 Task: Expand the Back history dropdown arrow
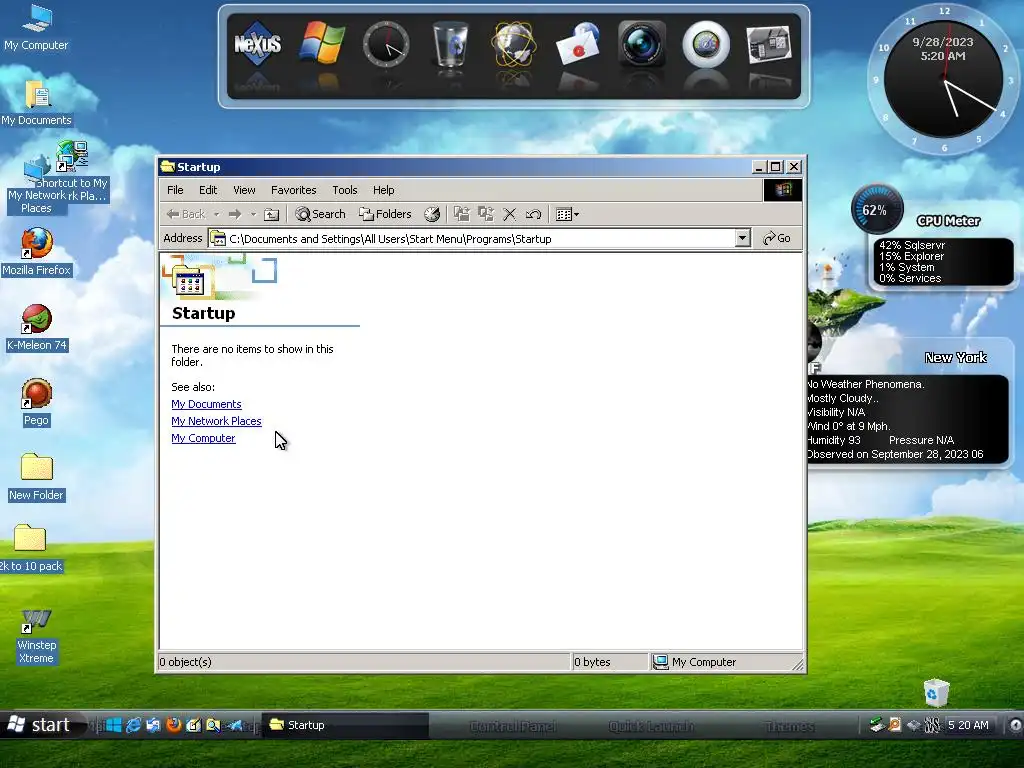click(x=216, y=214)
